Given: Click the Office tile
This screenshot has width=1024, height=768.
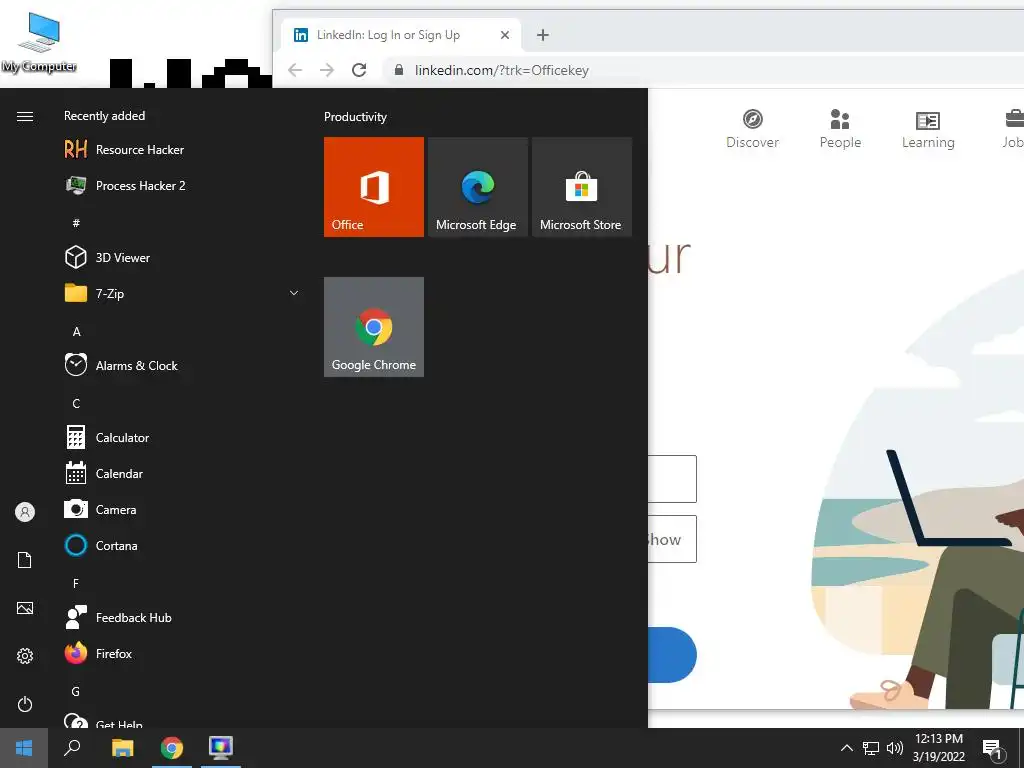Looking at the screenshot, I should [374, 187].
